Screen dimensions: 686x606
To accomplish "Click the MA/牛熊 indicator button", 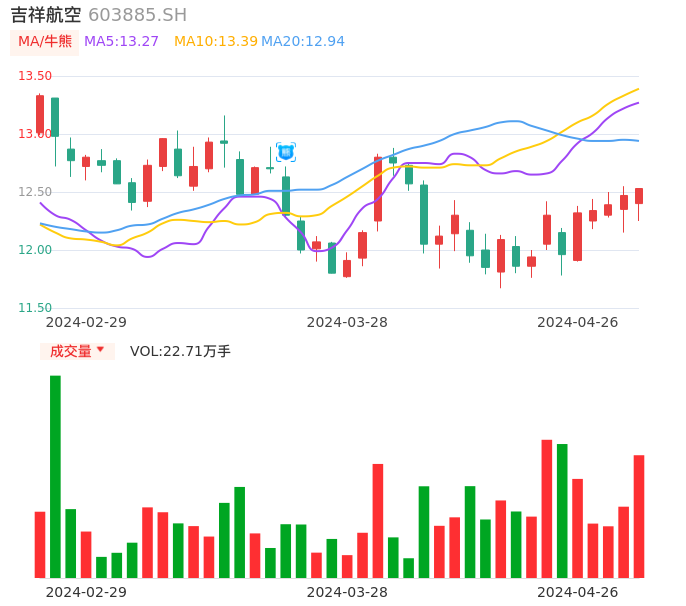I will (45, 41).
